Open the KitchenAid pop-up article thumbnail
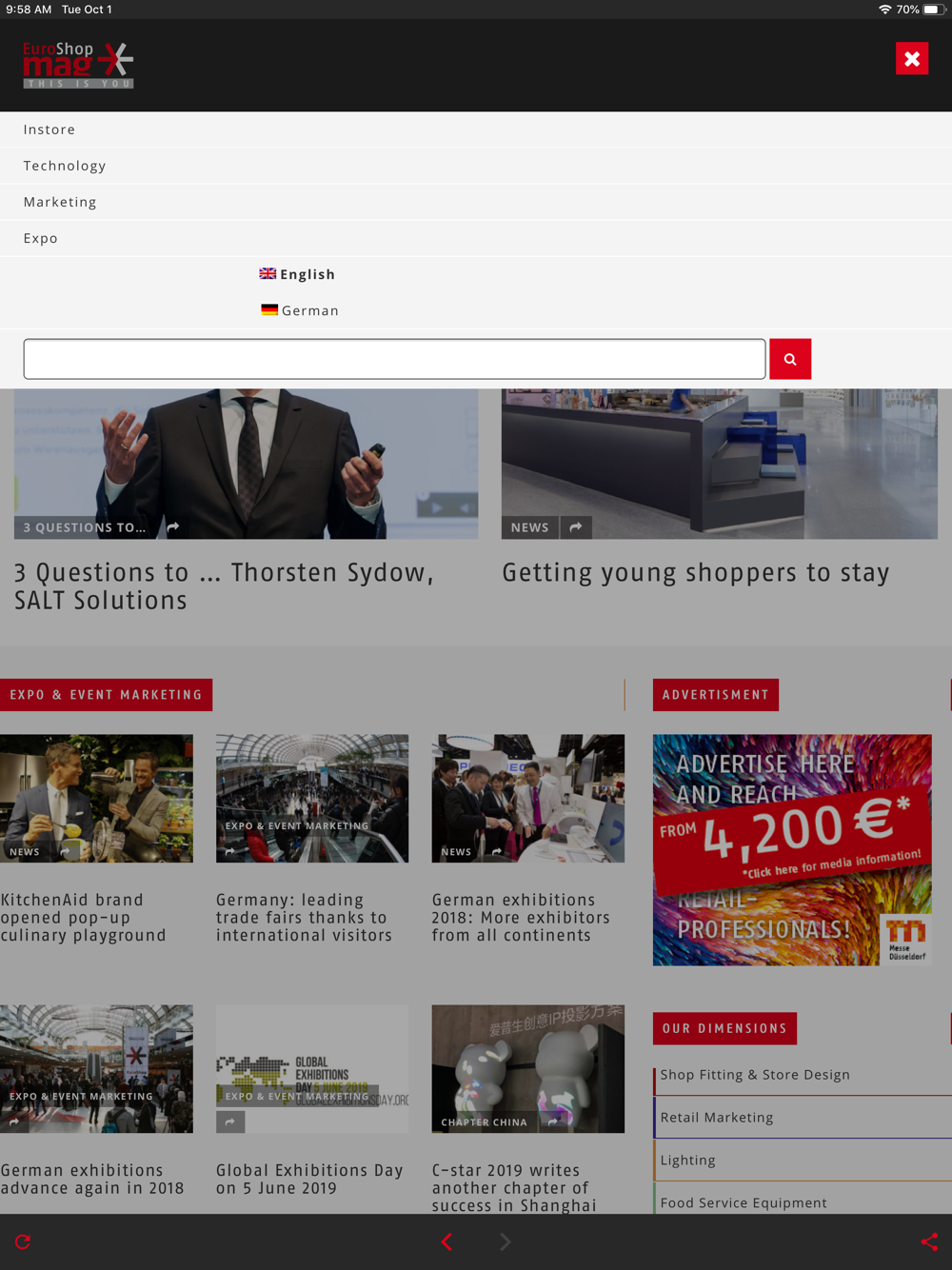 pyautogui.click(x=96, y=799)
